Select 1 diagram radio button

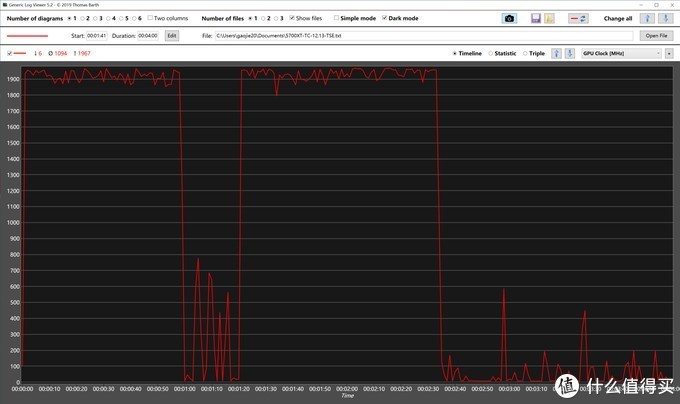coord(69,18)
